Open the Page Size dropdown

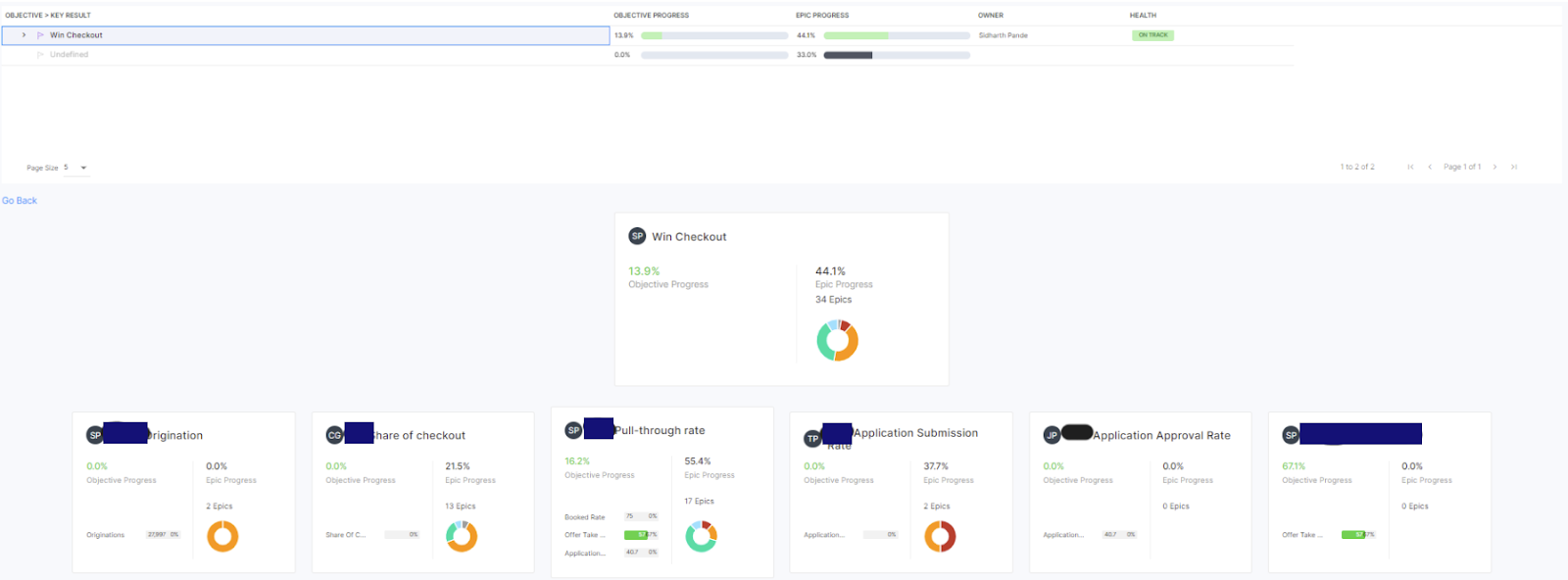click(76, 168)
